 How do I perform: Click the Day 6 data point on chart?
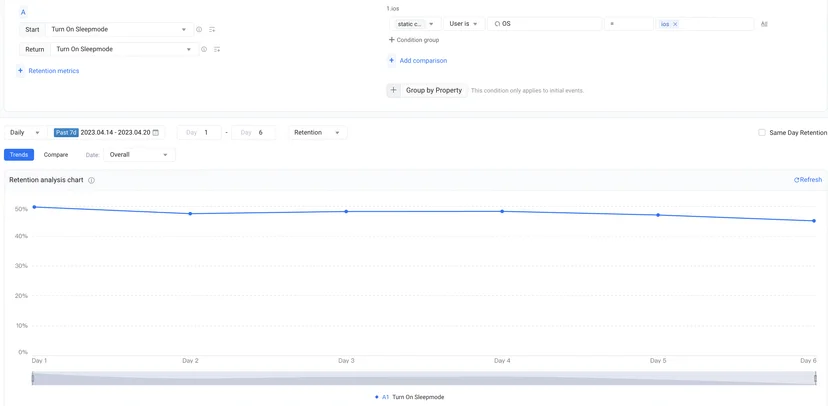point(814,221)
